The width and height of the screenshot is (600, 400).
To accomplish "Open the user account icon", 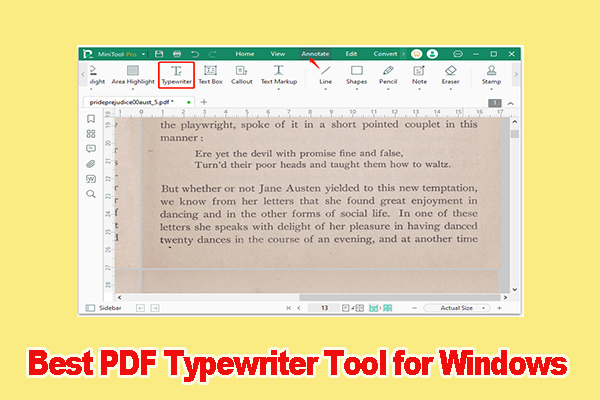I will point(432,54).
